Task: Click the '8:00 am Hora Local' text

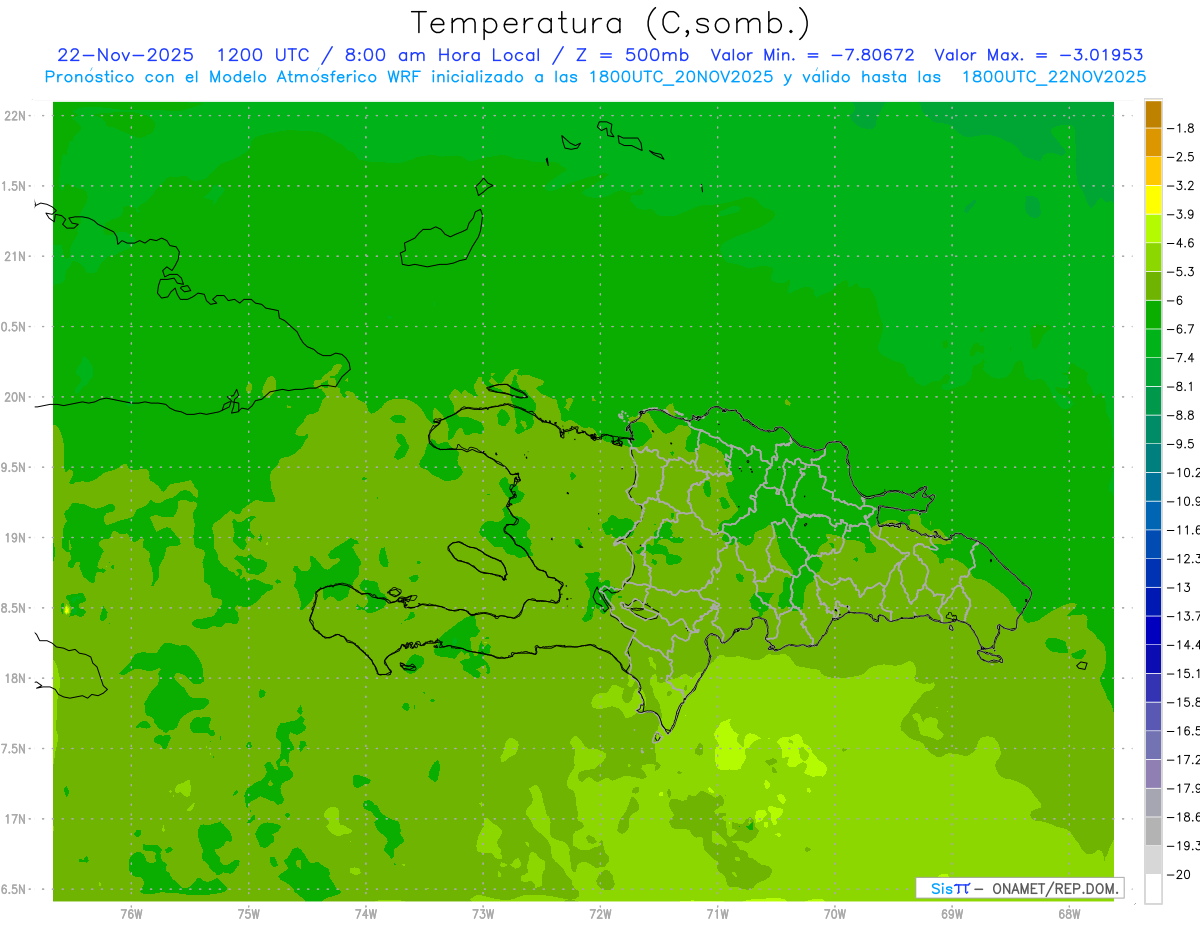Action: 442,55
